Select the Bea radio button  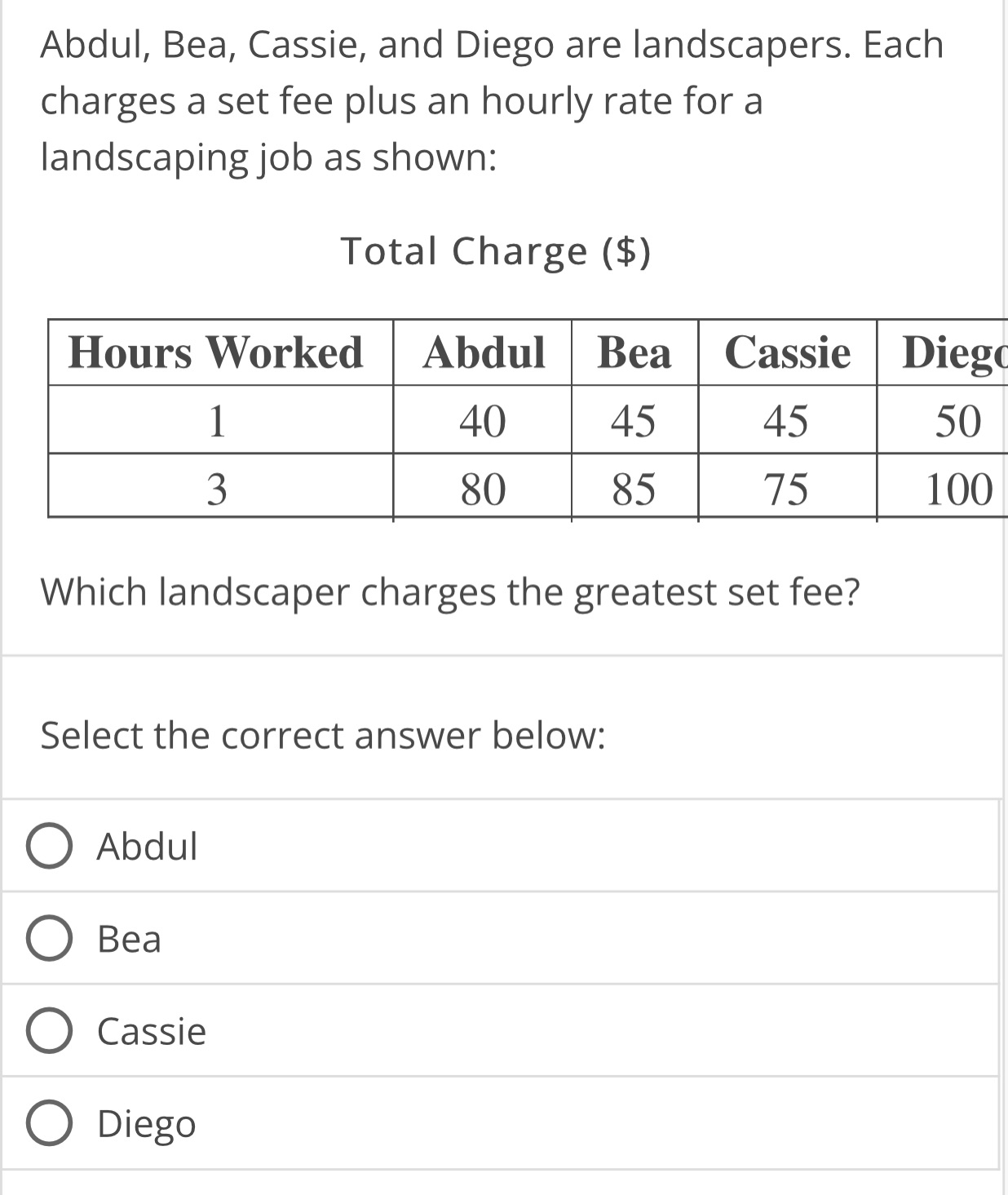click(x=52, y=940)
